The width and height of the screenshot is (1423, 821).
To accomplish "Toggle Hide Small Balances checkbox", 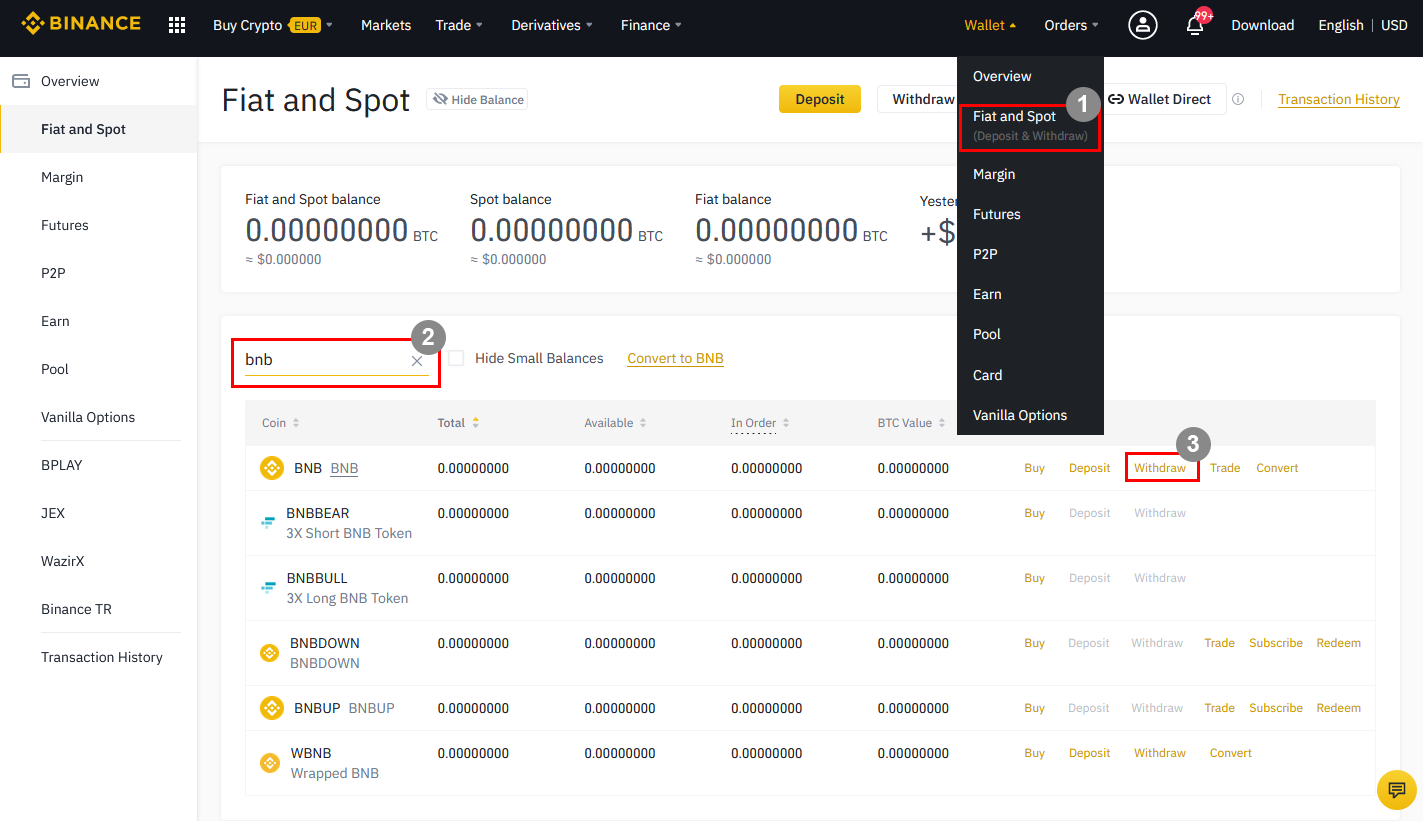I will pyautogui.click(x=456, y=358).
